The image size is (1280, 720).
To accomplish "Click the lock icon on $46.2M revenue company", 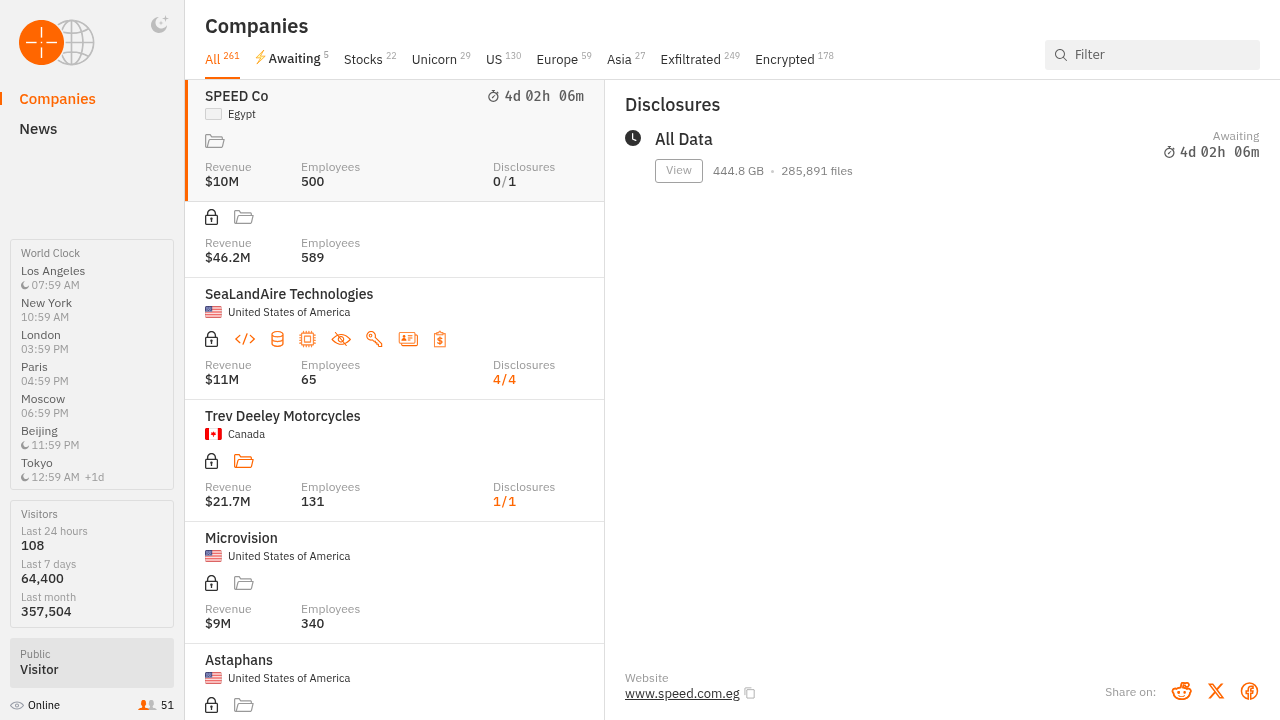I will (x=212, y=217).
